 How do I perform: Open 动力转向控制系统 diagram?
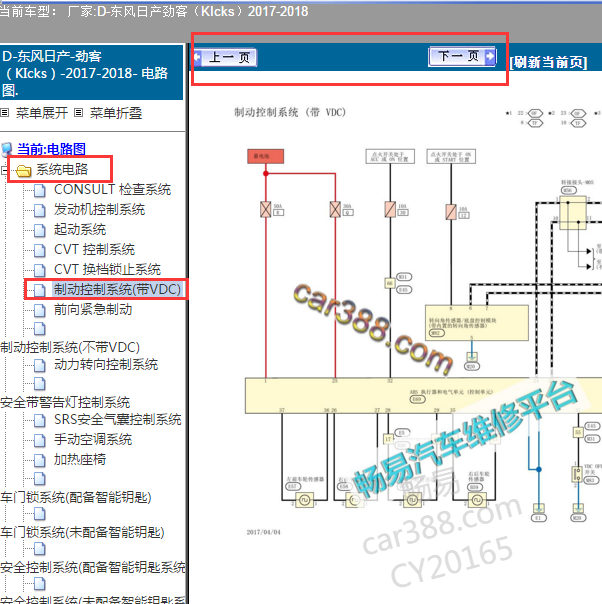click(106, 364)
